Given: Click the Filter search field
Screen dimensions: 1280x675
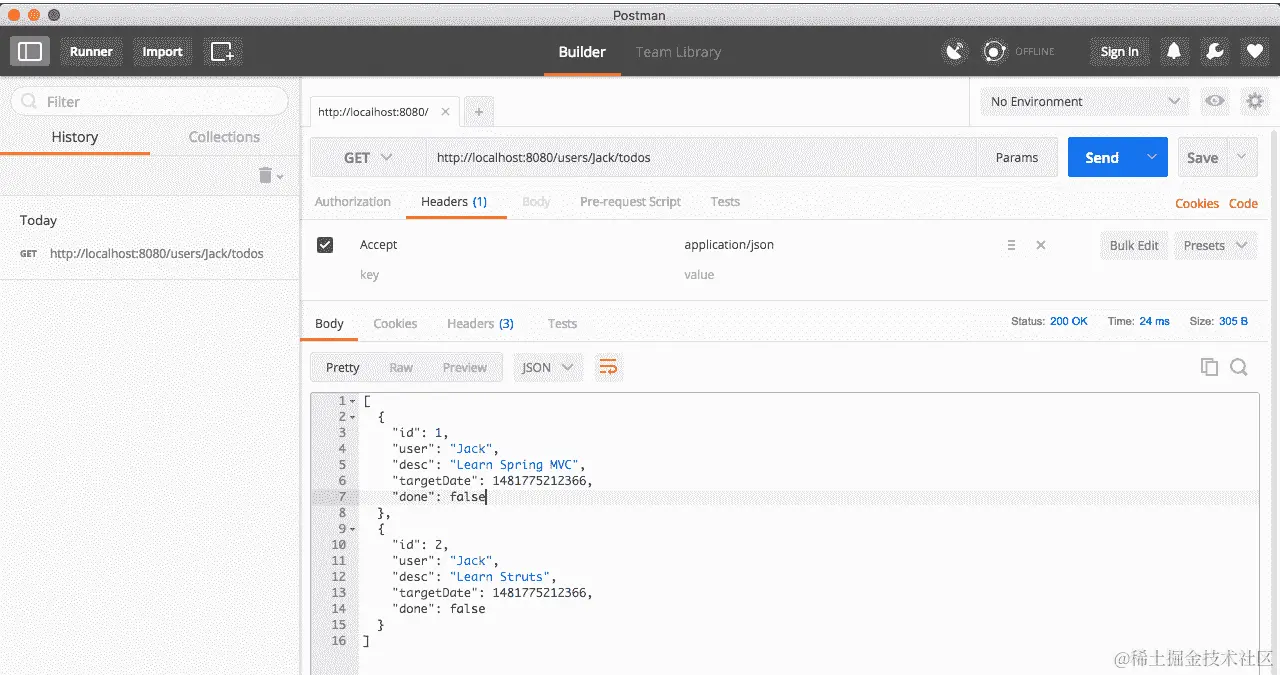Looking at the screenshot, I should coord(149,101).
